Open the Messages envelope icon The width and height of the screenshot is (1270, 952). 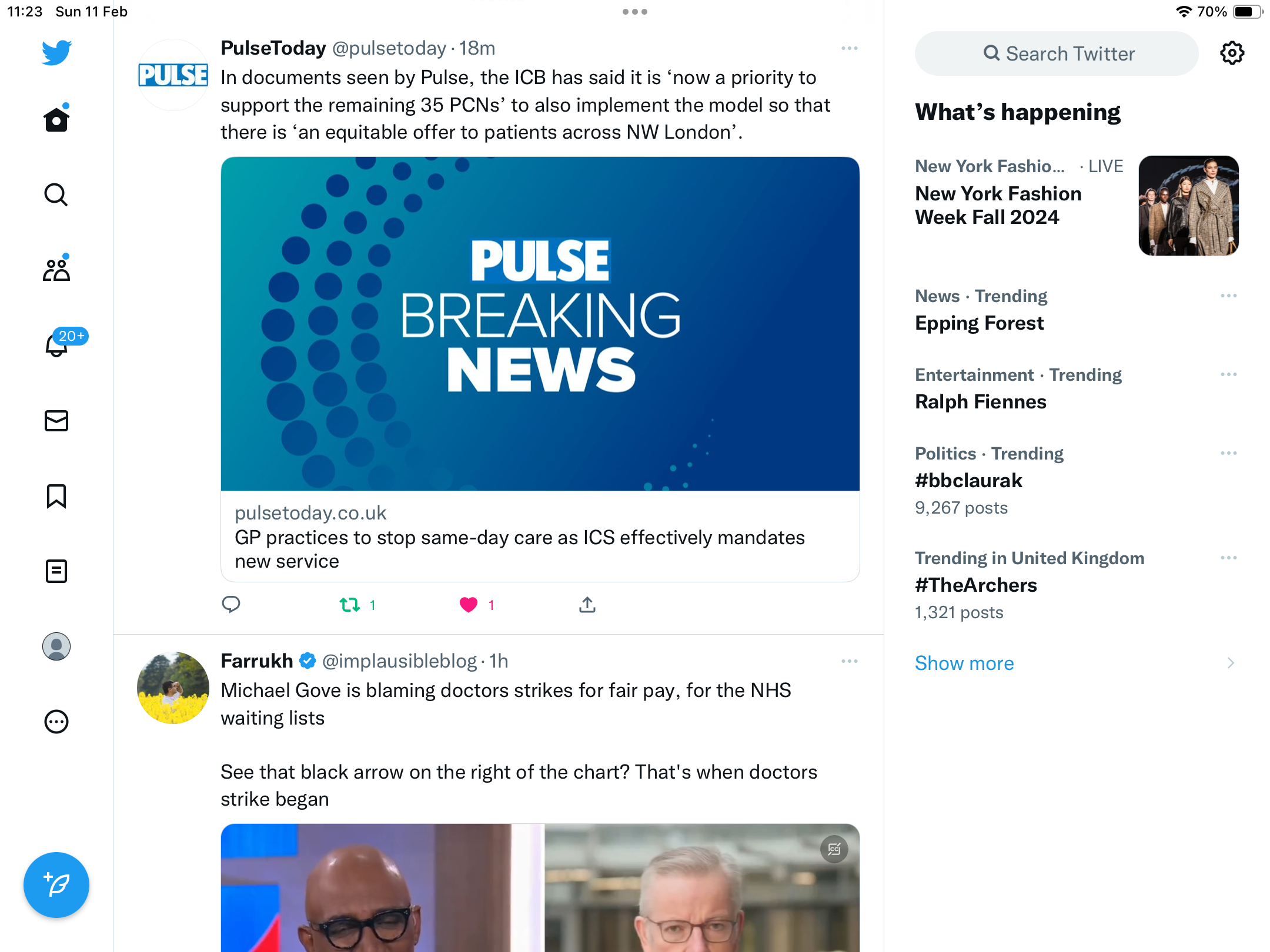(x=56, y=421)
